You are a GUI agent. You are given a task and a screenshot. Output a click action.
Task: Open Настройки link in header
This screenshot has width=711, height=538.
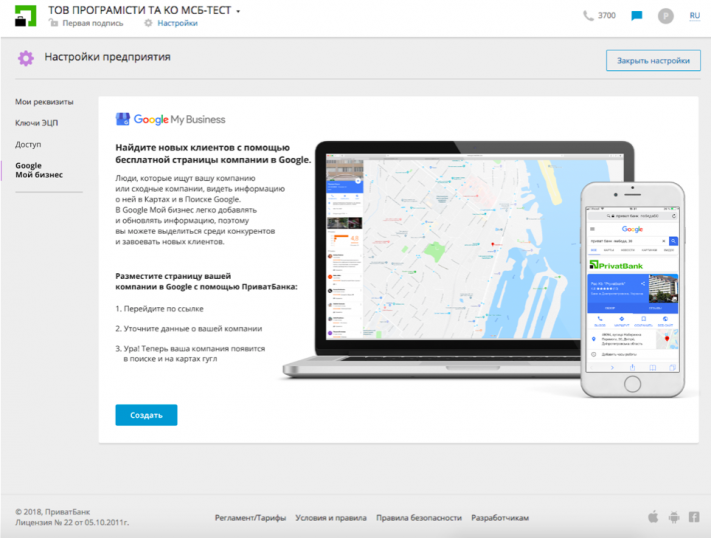coord(177,23)
